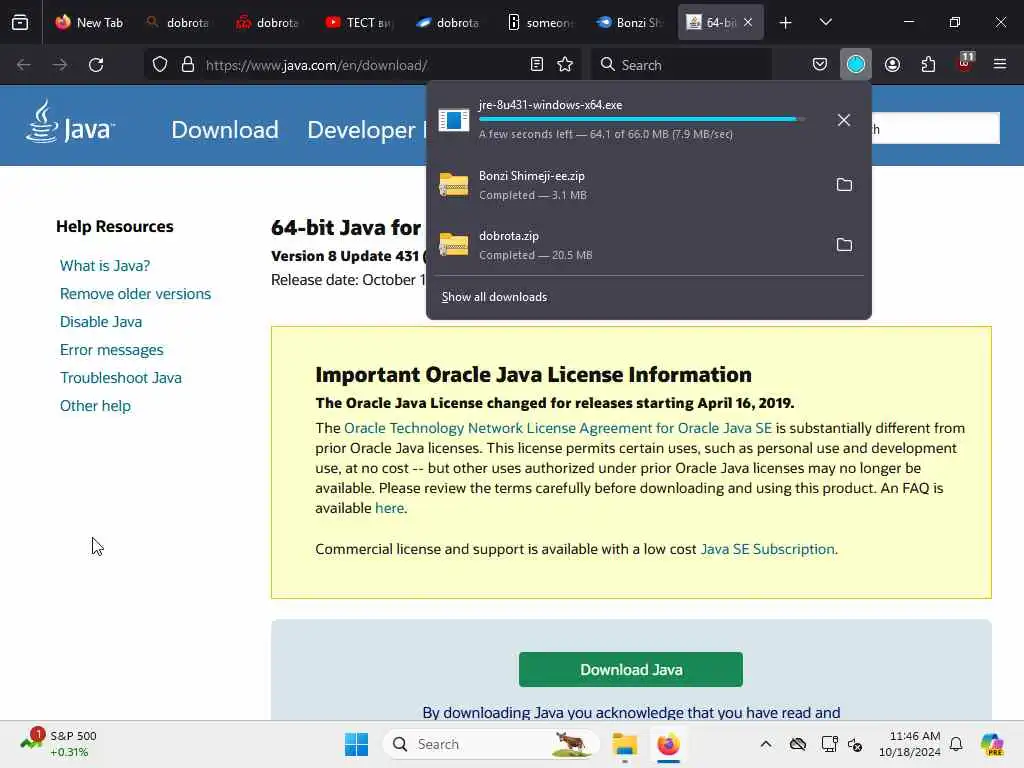Screen dimensions: 1024x768
Task: Open Other help link
Action: tap(95, 406)
